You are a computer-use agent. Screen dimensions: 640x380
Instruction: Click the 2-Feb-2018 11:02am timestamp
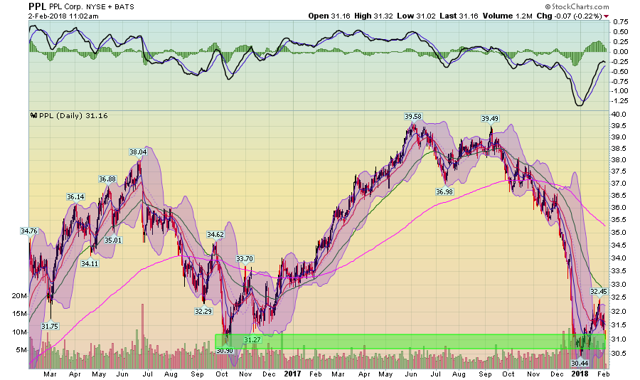[63, 16]
